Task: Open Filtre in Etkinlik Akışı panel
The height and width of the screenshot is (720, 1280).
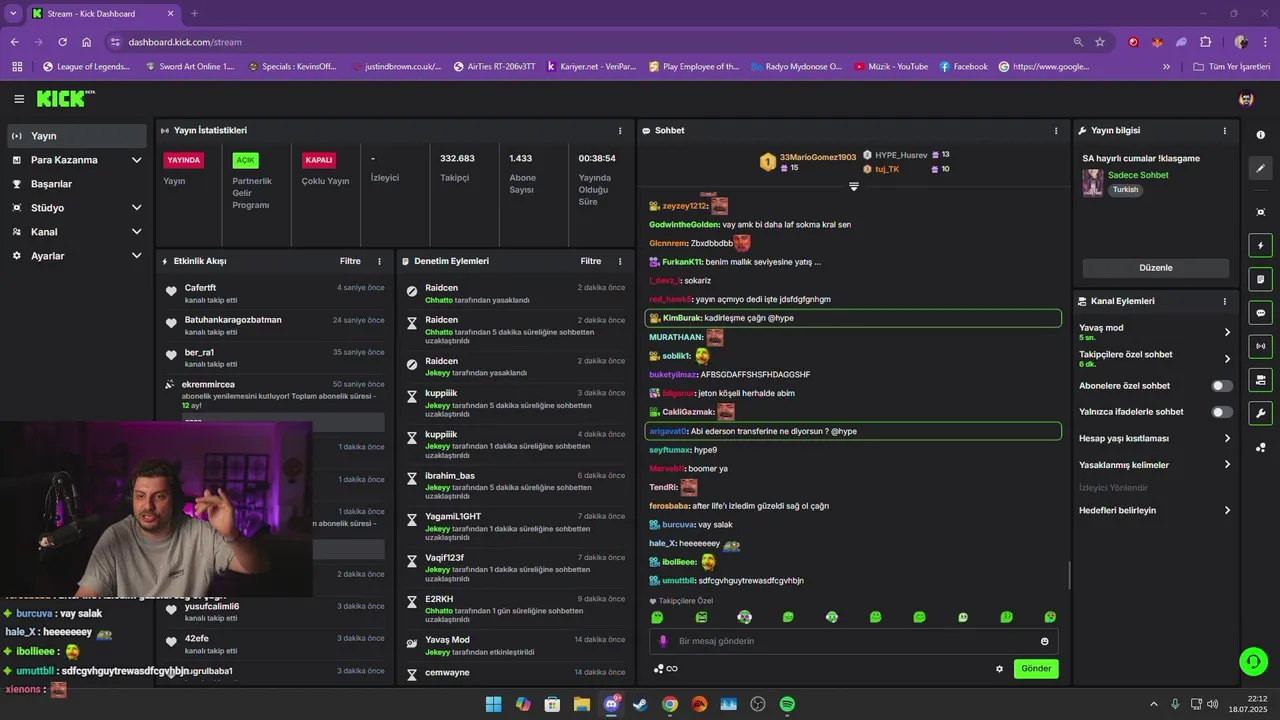Action: point(350,261)
